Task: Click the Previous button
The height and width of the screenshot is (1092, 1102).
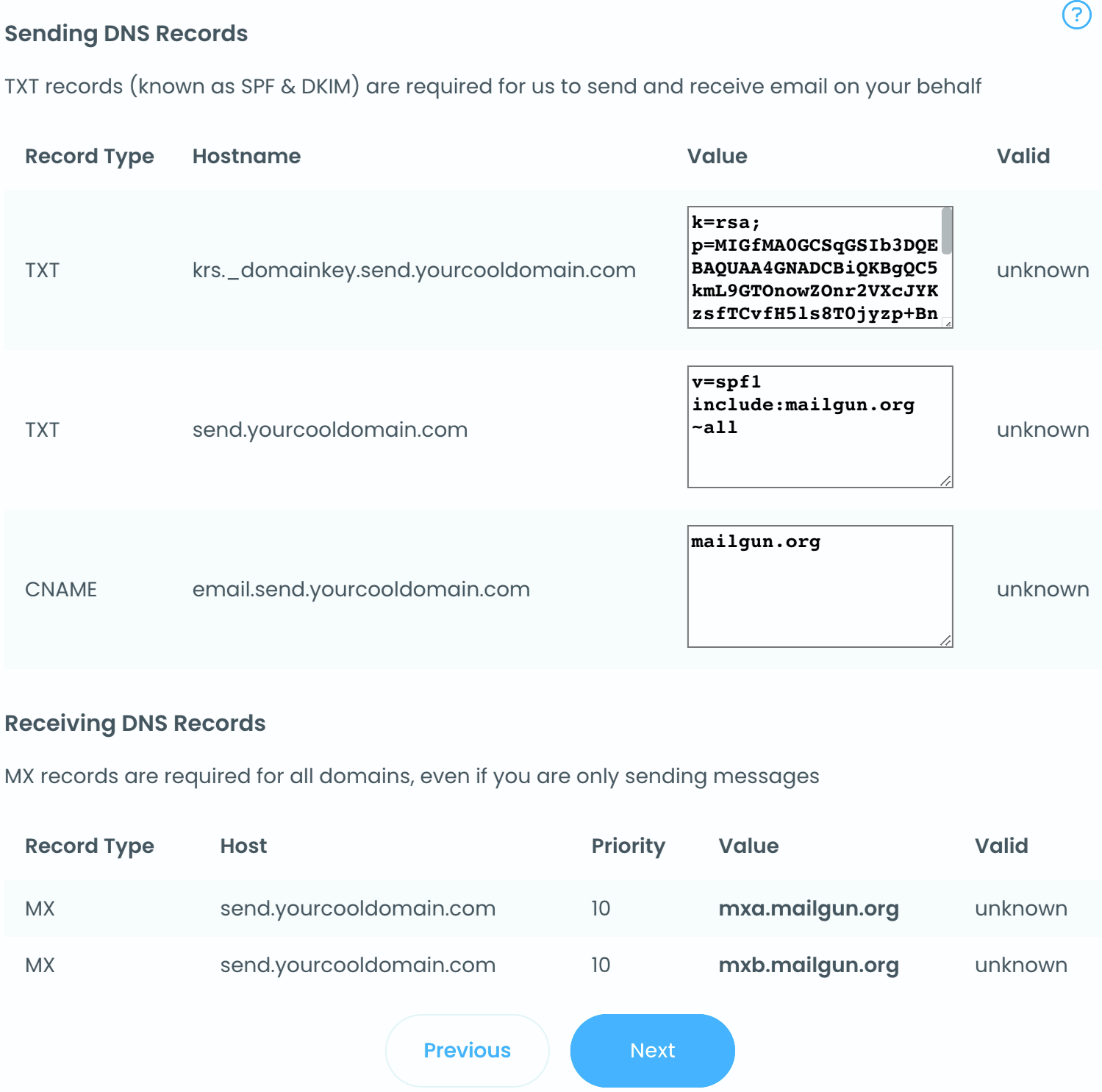Action: click(x=467, y=1050)
